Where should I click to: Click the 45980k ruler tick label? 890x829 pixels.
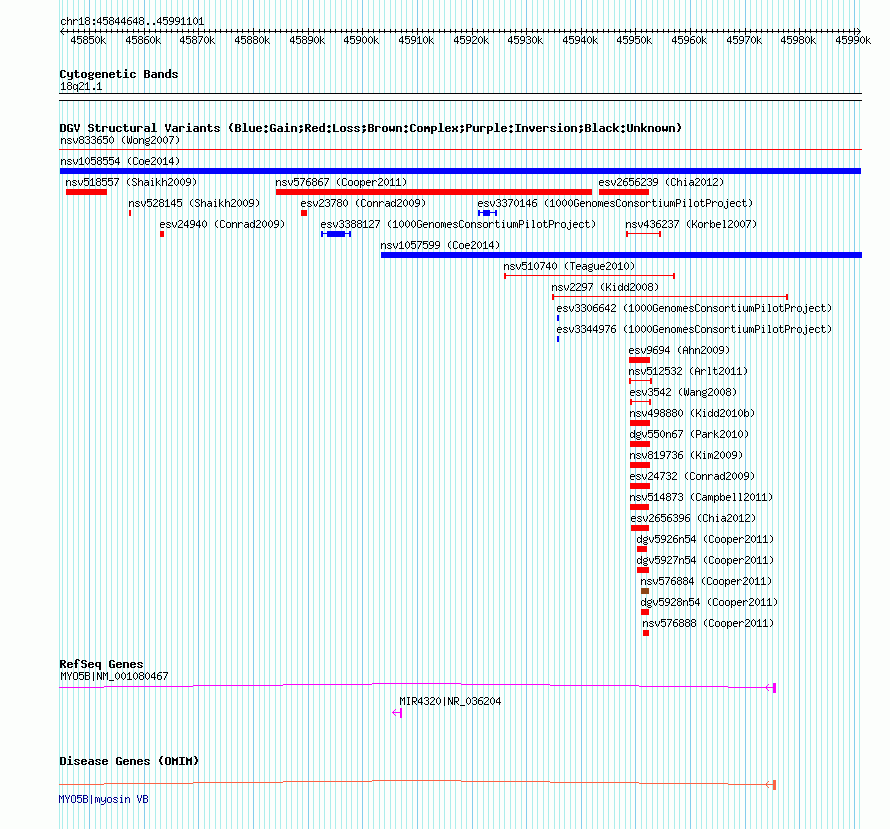[798, 40]
